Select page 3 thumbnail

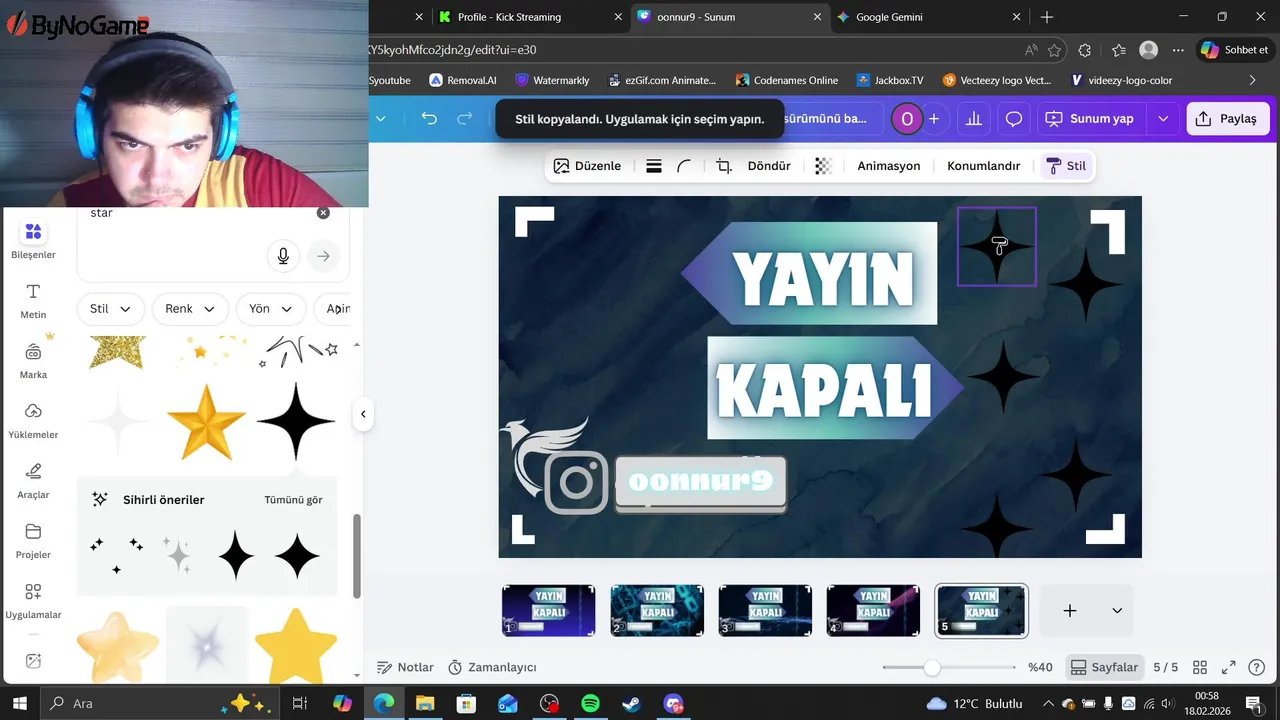765,611
